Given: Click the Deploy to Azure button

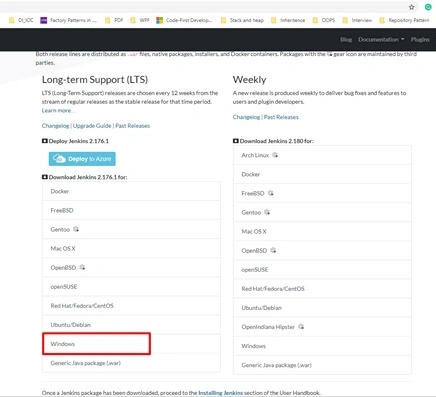Looking at the screenshot, I should [82, 159].
